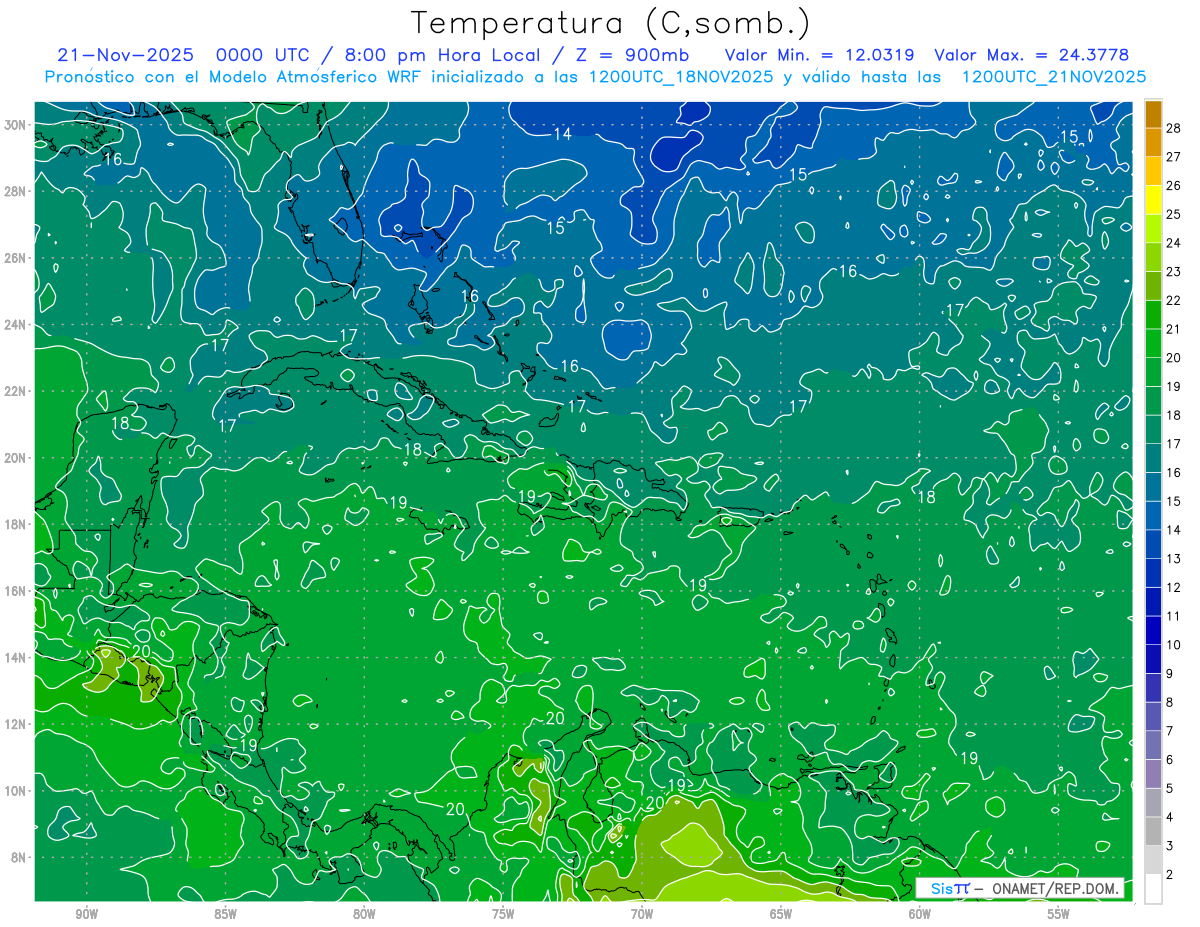Click the '70W' longitude axis label

[x=642, y=914]
